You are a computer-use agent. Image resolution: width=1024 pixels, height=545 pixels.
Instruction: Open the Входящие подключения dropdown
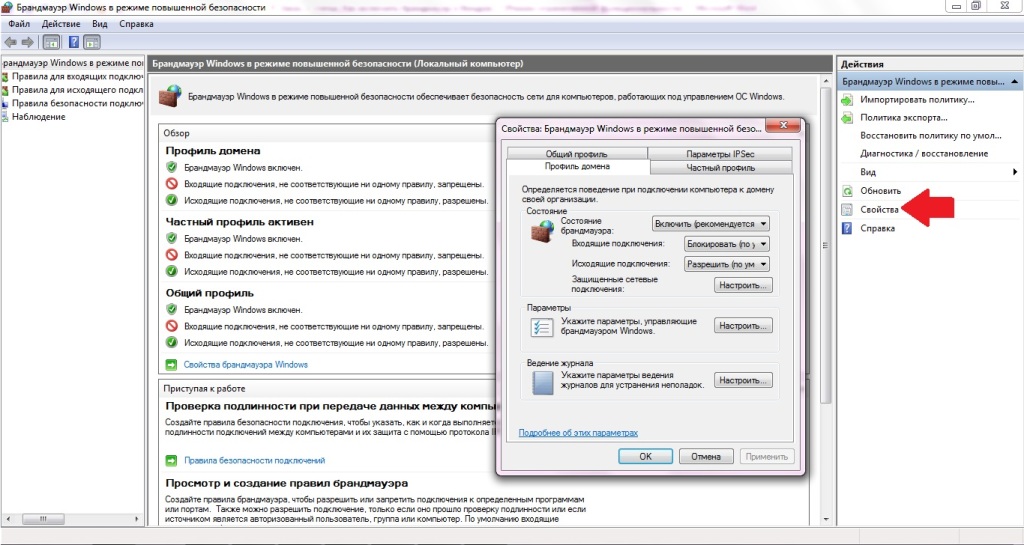(x=727, y=244)
